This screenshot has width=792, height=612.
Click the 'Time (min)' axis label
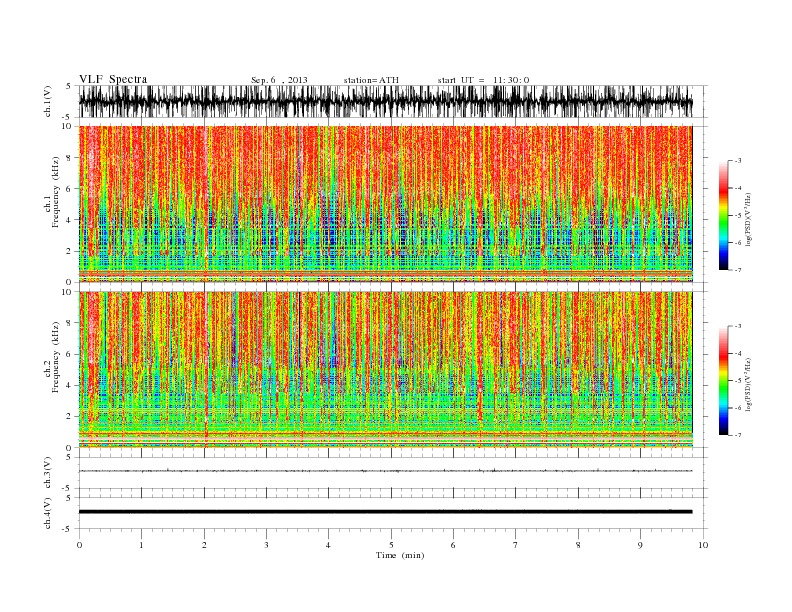(x=400, y=555)
